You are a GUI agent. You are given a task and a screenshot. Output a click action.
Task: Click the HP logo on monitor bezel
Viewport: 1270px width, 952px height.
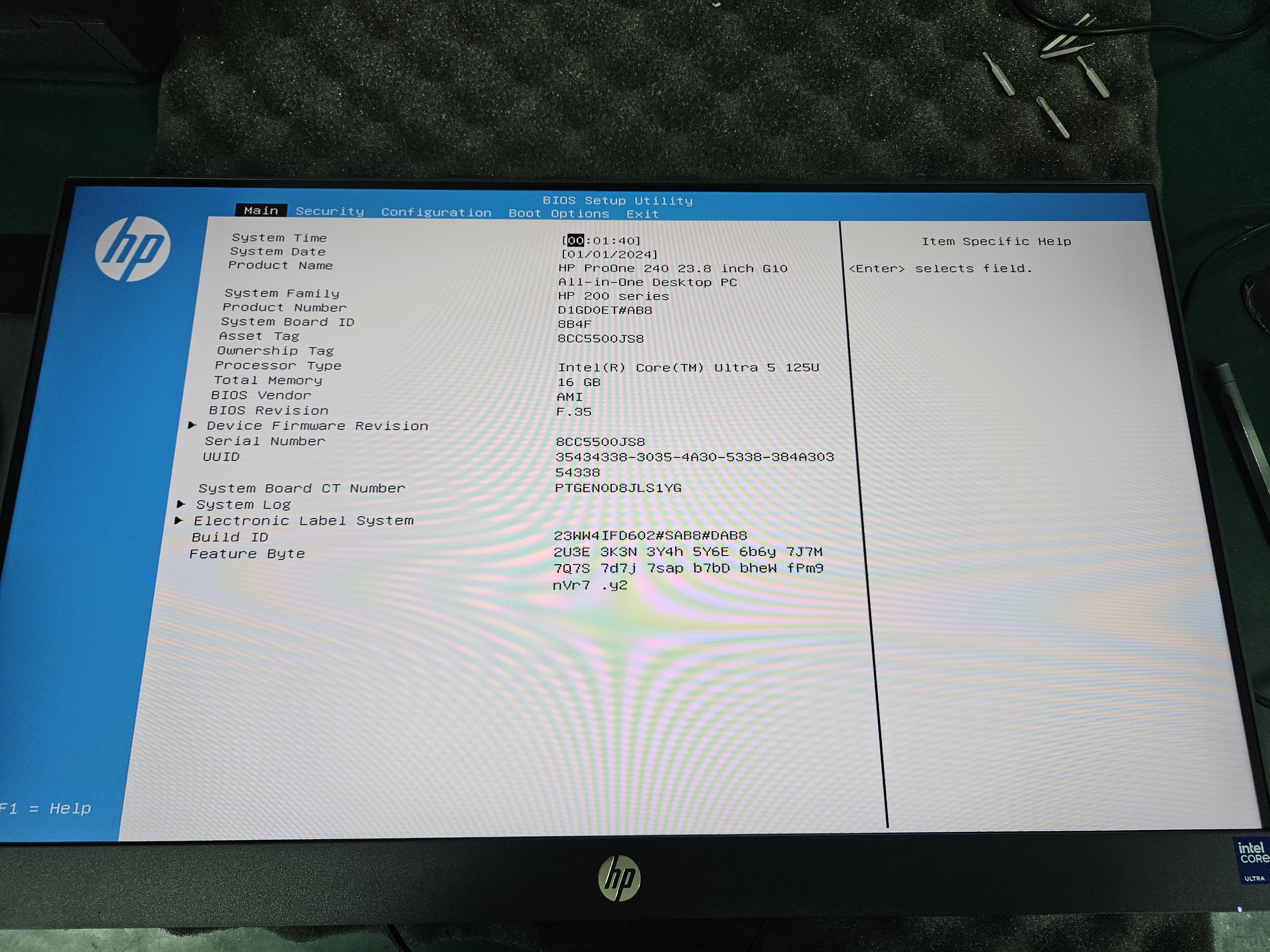point(619,879)
